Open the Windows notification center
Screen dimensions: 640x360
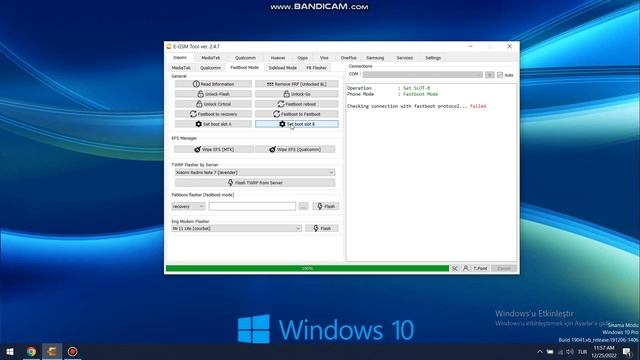click(x=627, y=352)
